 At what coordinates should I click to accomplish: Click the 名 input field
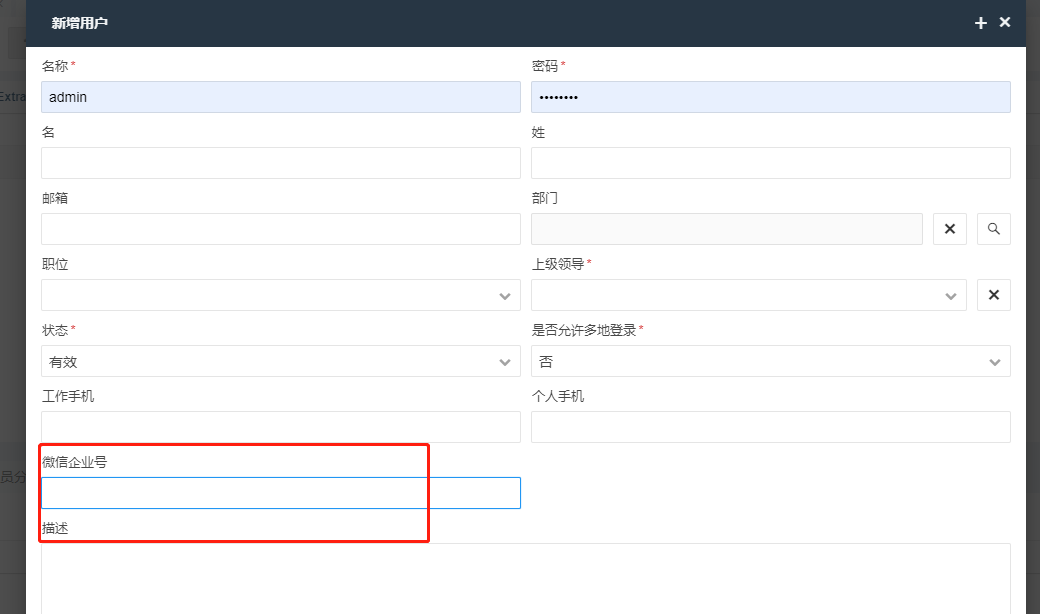(281, 163)
